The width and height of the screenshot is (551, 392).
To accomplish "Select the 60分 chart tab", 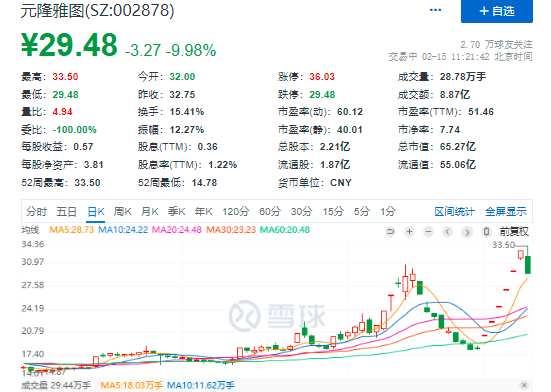I will click(270, 211).
